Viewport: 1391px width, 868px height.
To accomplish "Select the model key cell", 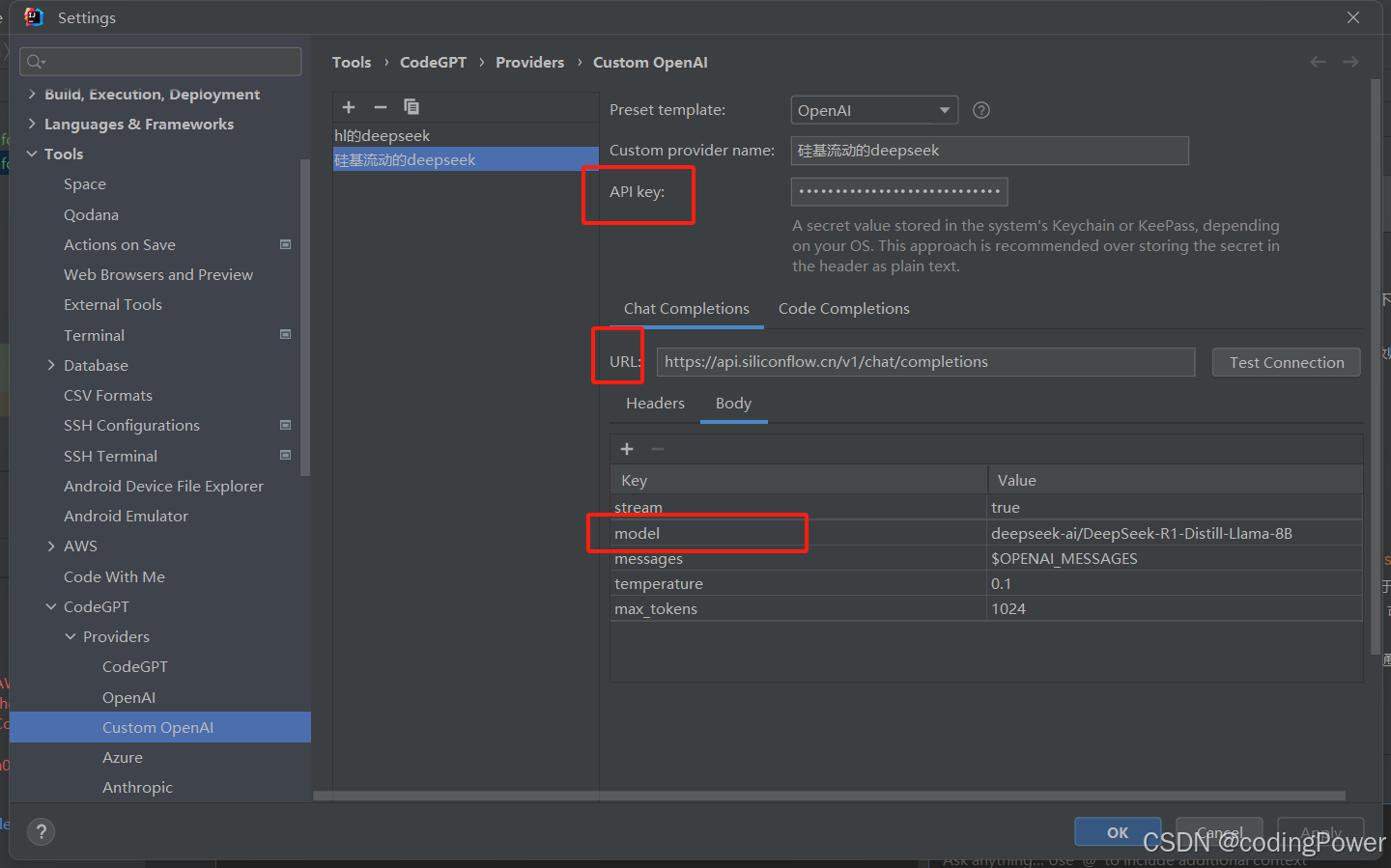I will point(798,533).
